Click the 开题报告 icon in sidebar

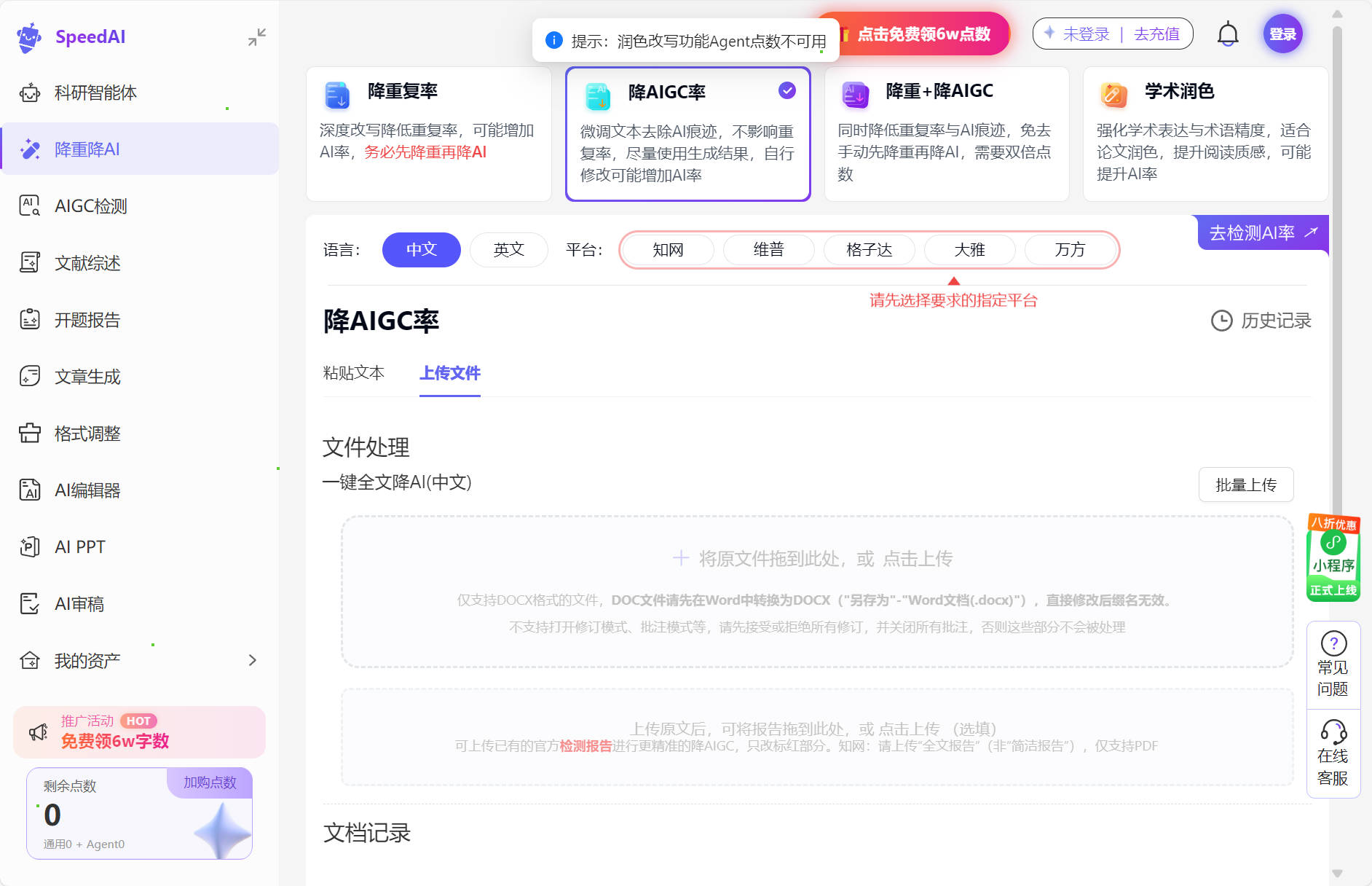coord(30,320)
